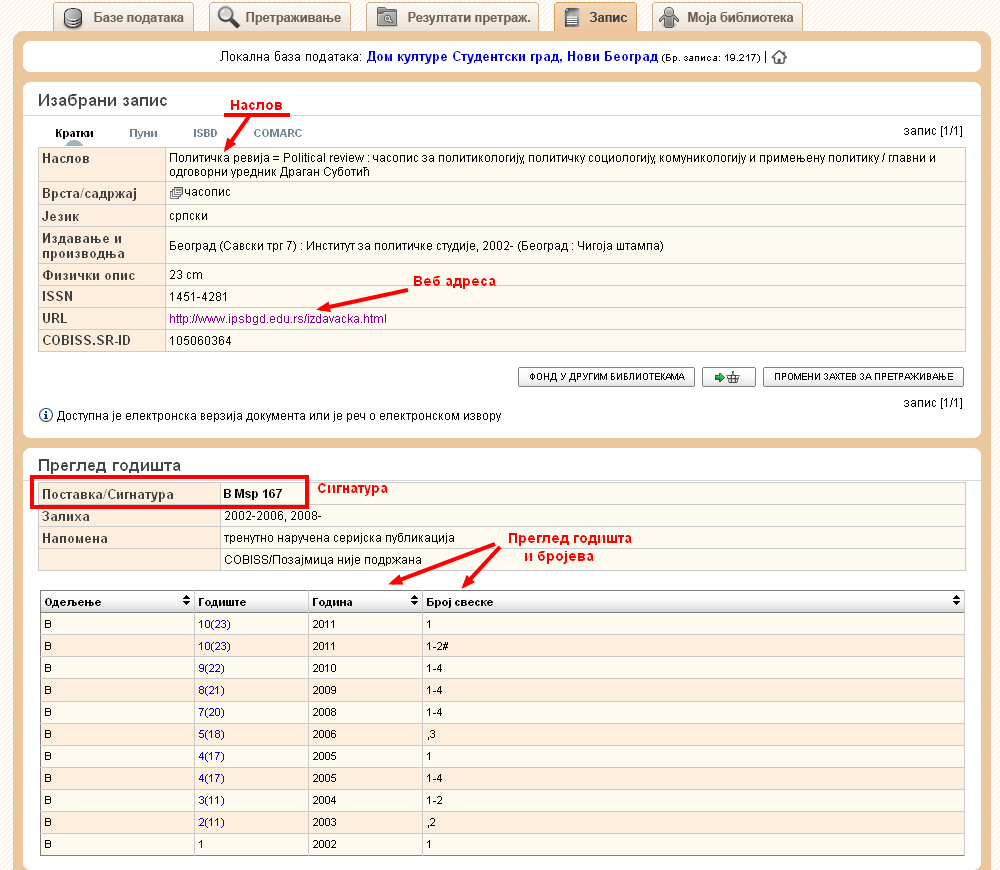Viewport: 1000px width, 870px height.
Task: Sort the table by Одељење column arrows
Action: 186,602
